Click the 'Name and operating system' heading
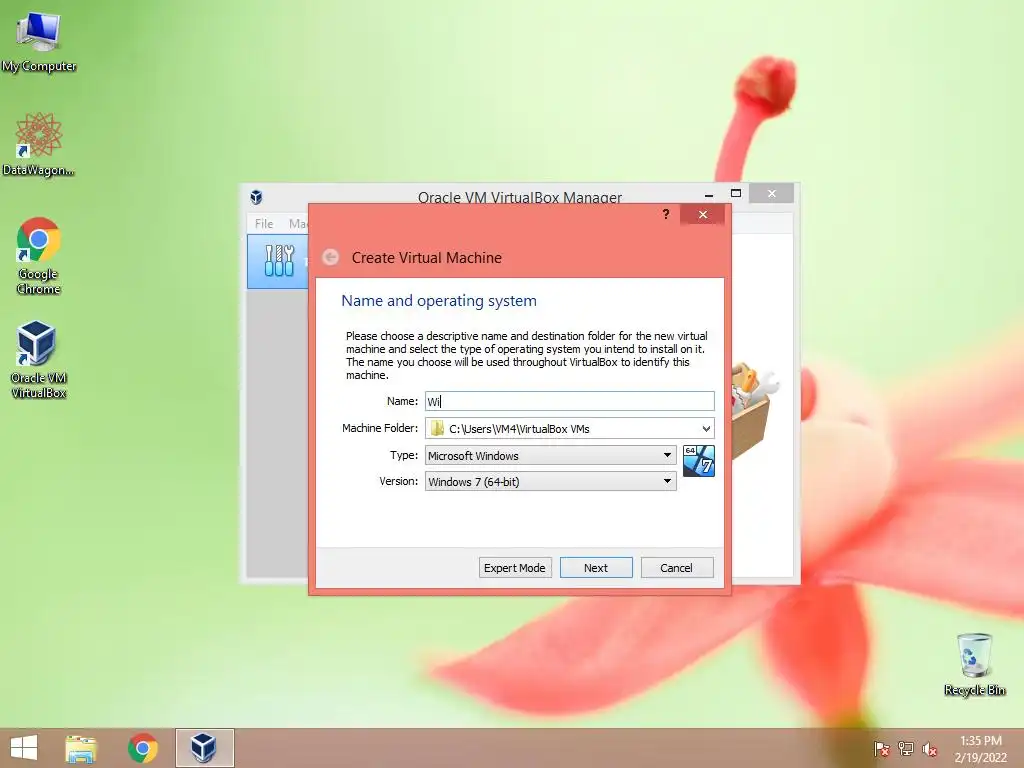Viewport: 1024px width, 768px height. click(439, 301)
